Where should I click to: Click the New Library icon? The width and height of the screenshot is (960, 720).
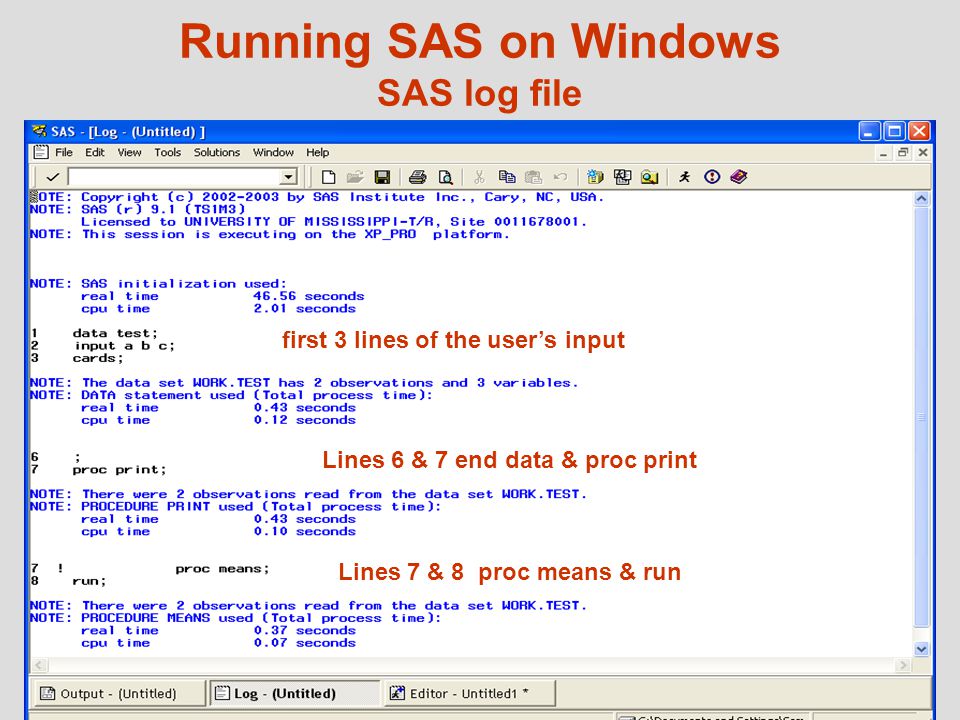tap(595, 178)
